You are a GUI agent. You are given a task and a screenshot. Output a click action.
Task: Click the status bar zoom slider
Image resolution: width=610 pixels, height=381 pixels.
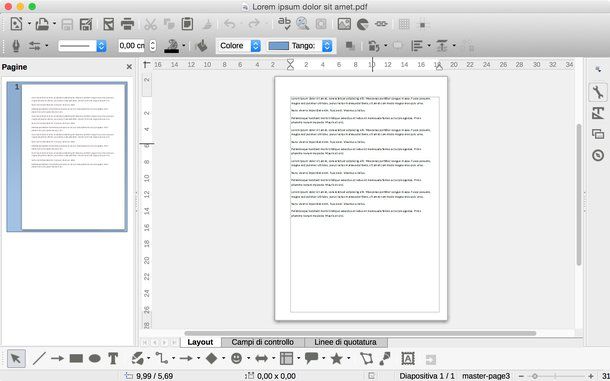click(x=556, y=376)
